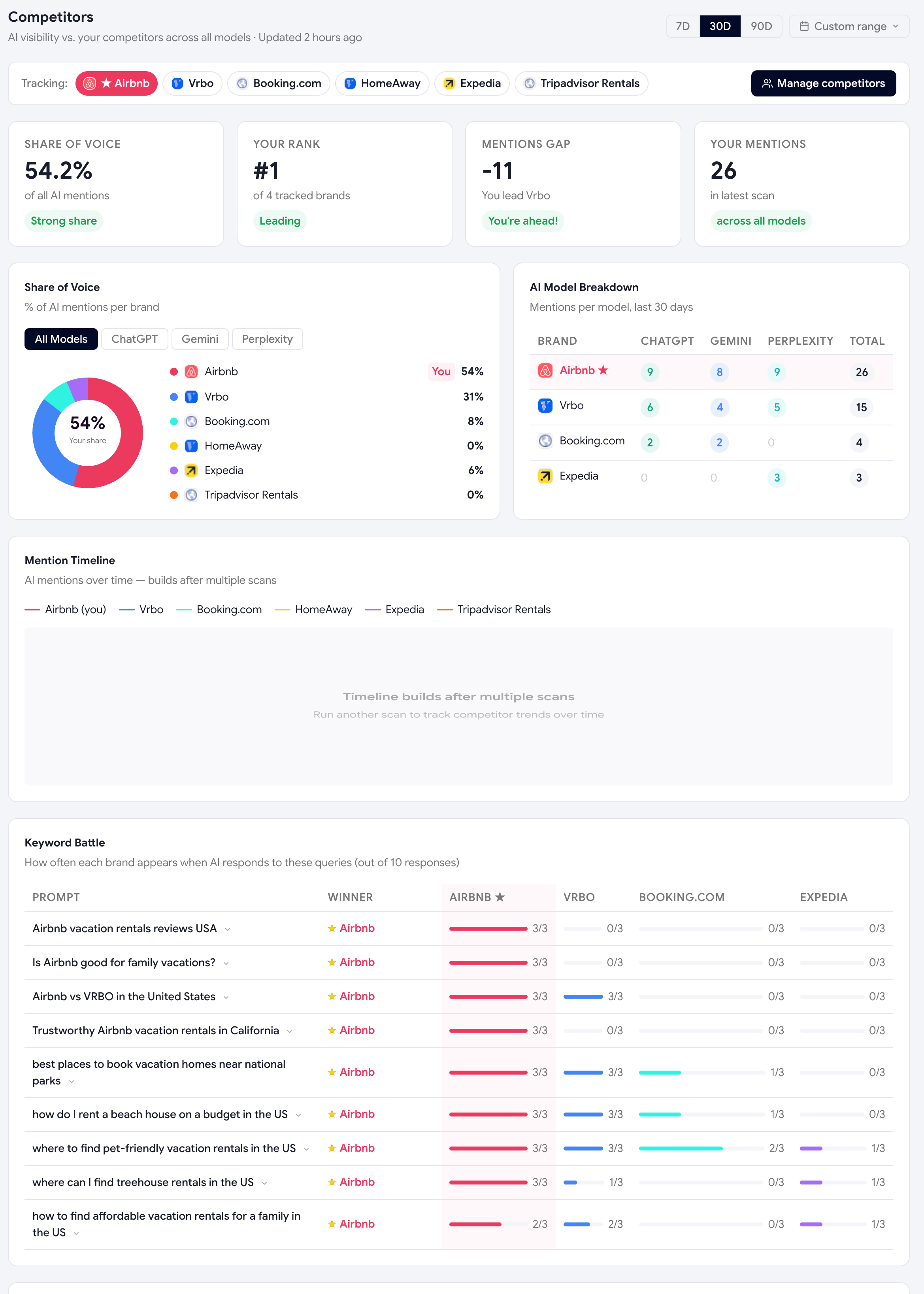
Task: Click the calendar icon in Custom range
Action: pyautogui.click(x=804, y=26)
